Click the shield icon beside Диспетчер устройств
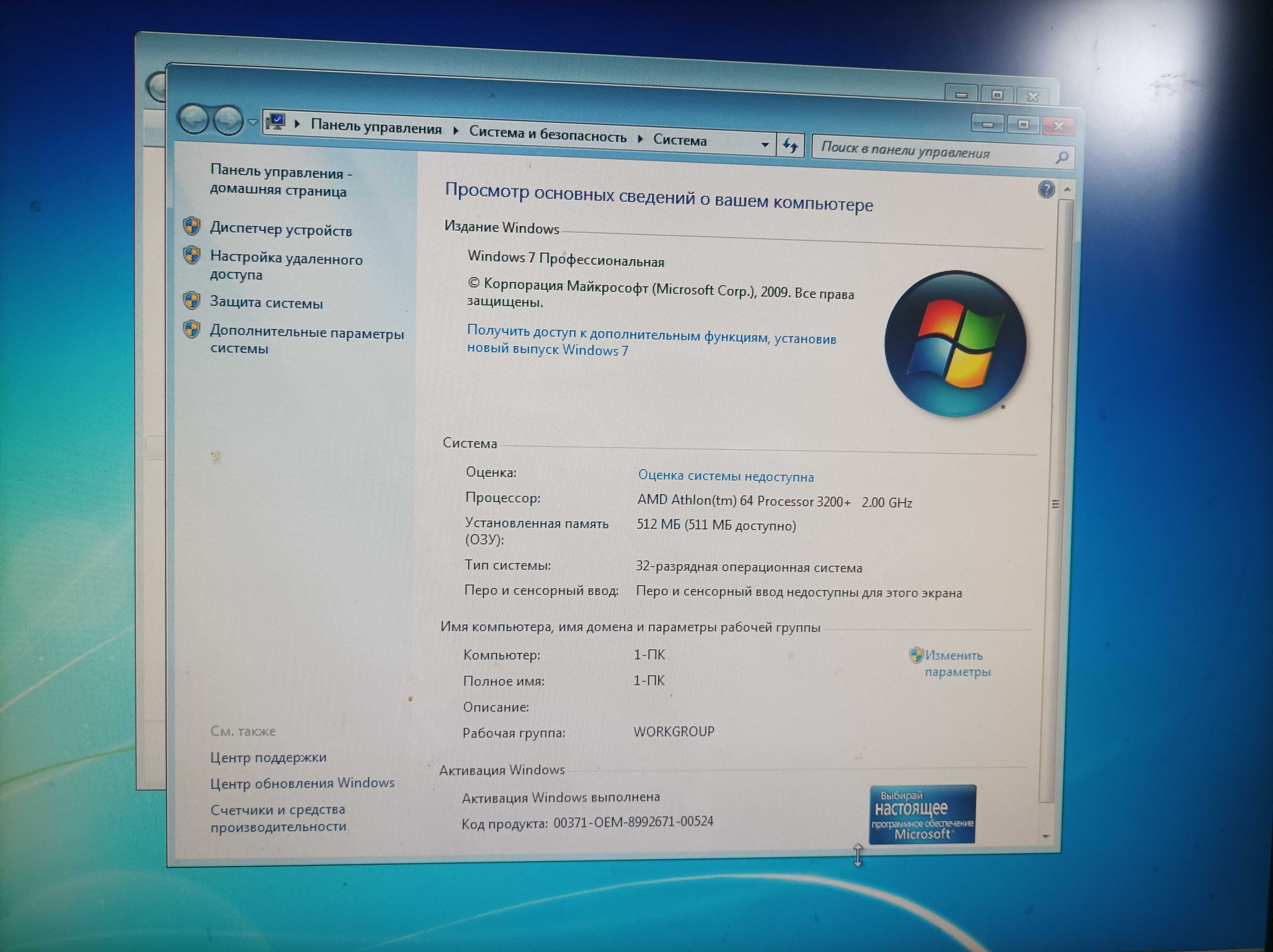The width and height of the screenshot is (1273, 952). [192, 226]
